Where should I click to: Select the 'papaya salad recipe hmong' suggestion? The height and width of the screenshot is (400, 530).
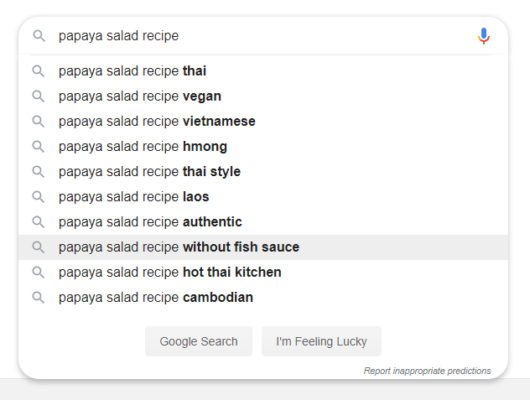tap(263, 146)
